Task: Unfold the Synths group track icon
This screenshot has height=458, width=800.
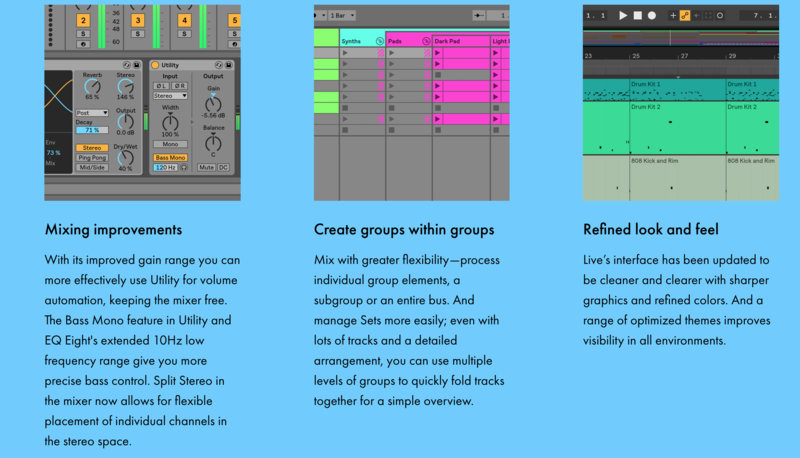Action: click(x=379, y=42)
